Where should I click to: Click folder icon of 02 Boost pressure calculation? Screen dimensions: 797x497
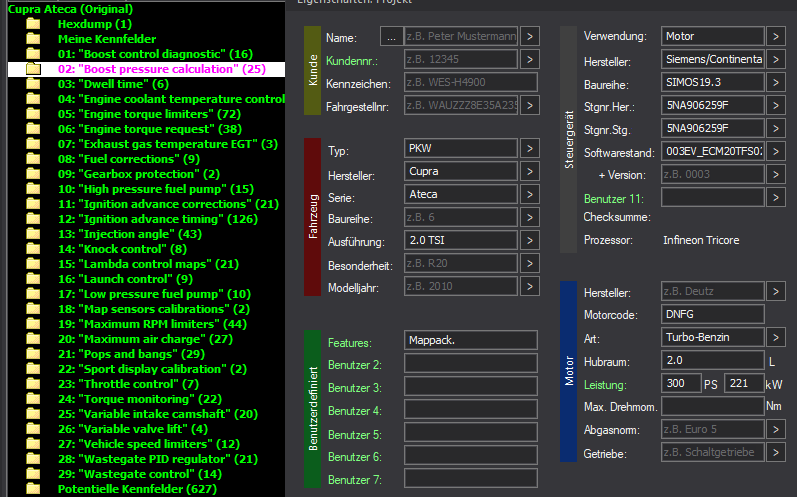(x=34, y=69)
